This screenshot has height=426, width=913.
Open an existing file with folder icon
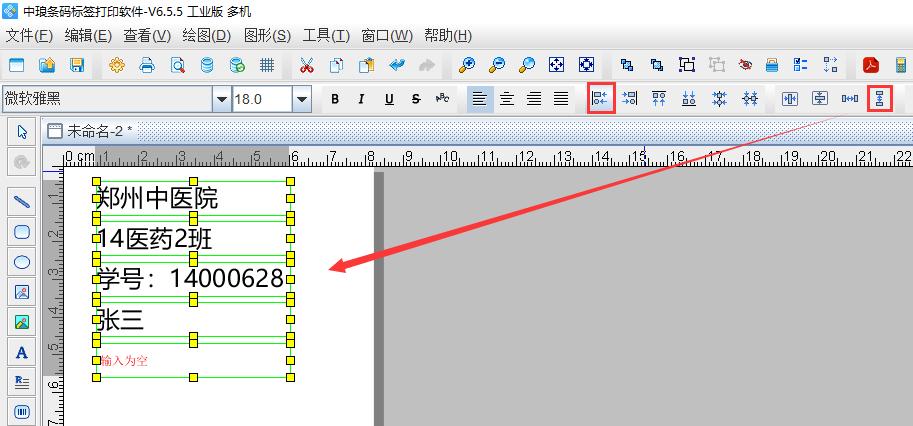tap(47, 65)
